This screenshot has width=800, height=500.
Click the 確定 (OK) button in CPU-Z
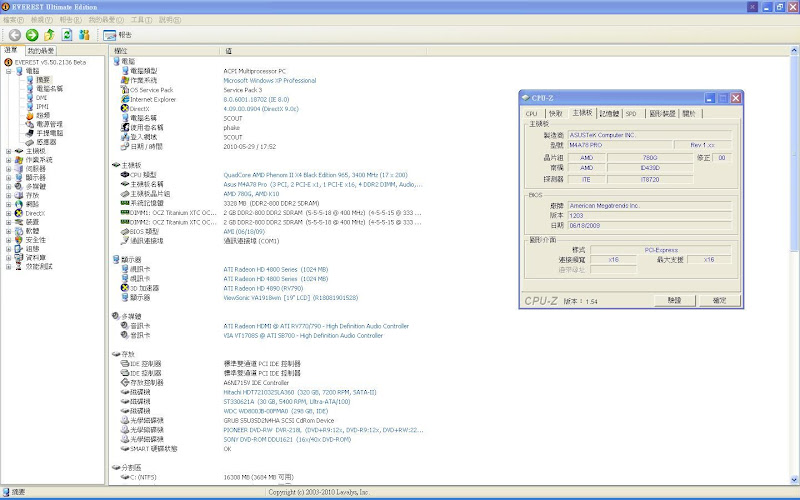click(719, 301)
